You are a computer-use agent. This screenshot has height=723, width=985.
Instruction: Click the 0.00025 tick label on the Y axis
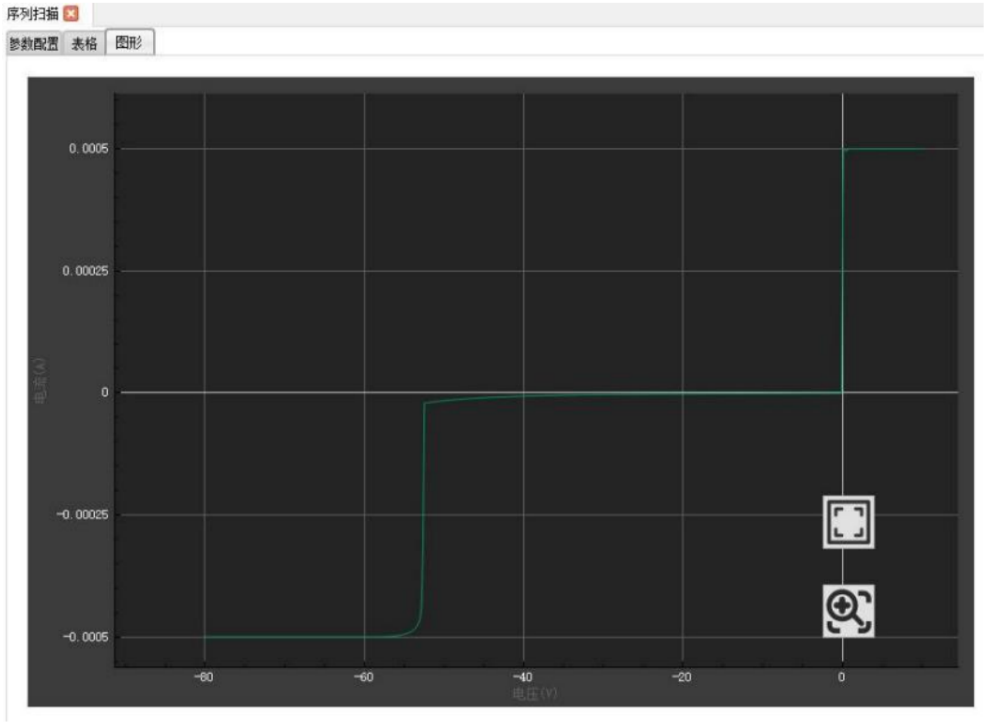tap(85, 271)
